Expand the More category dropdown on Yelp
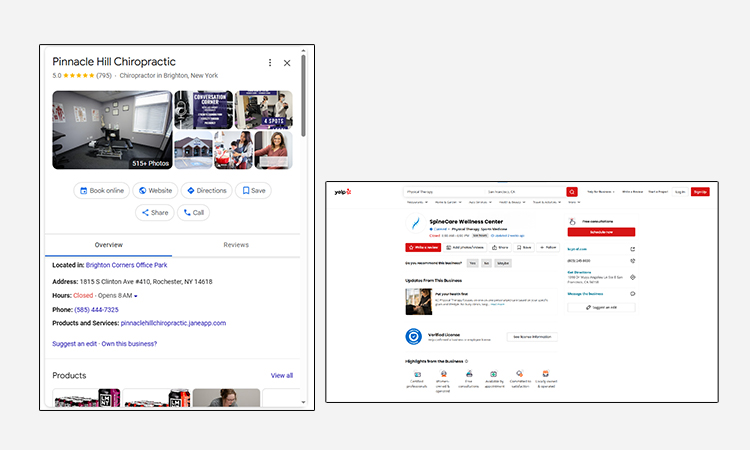The image size is (750, 450). 574,202
